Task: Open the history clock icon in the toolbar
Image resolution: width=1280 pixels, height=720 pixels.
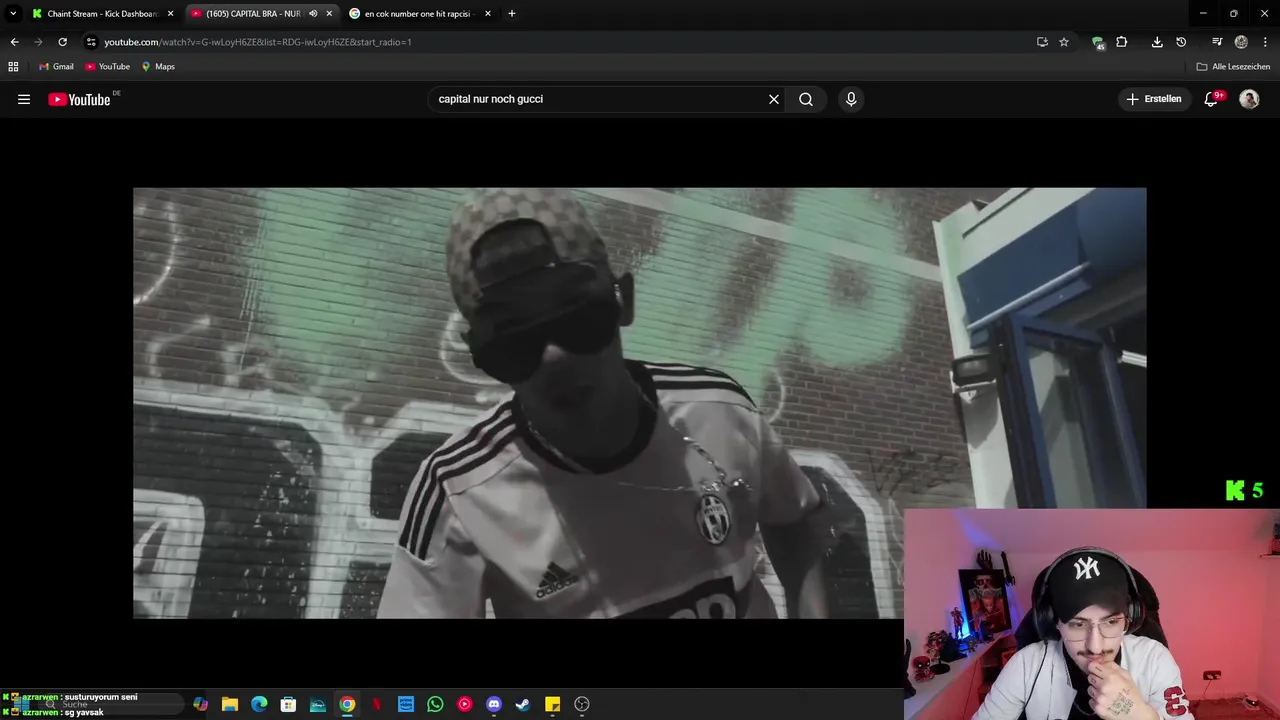Action: pos(1181,42)
